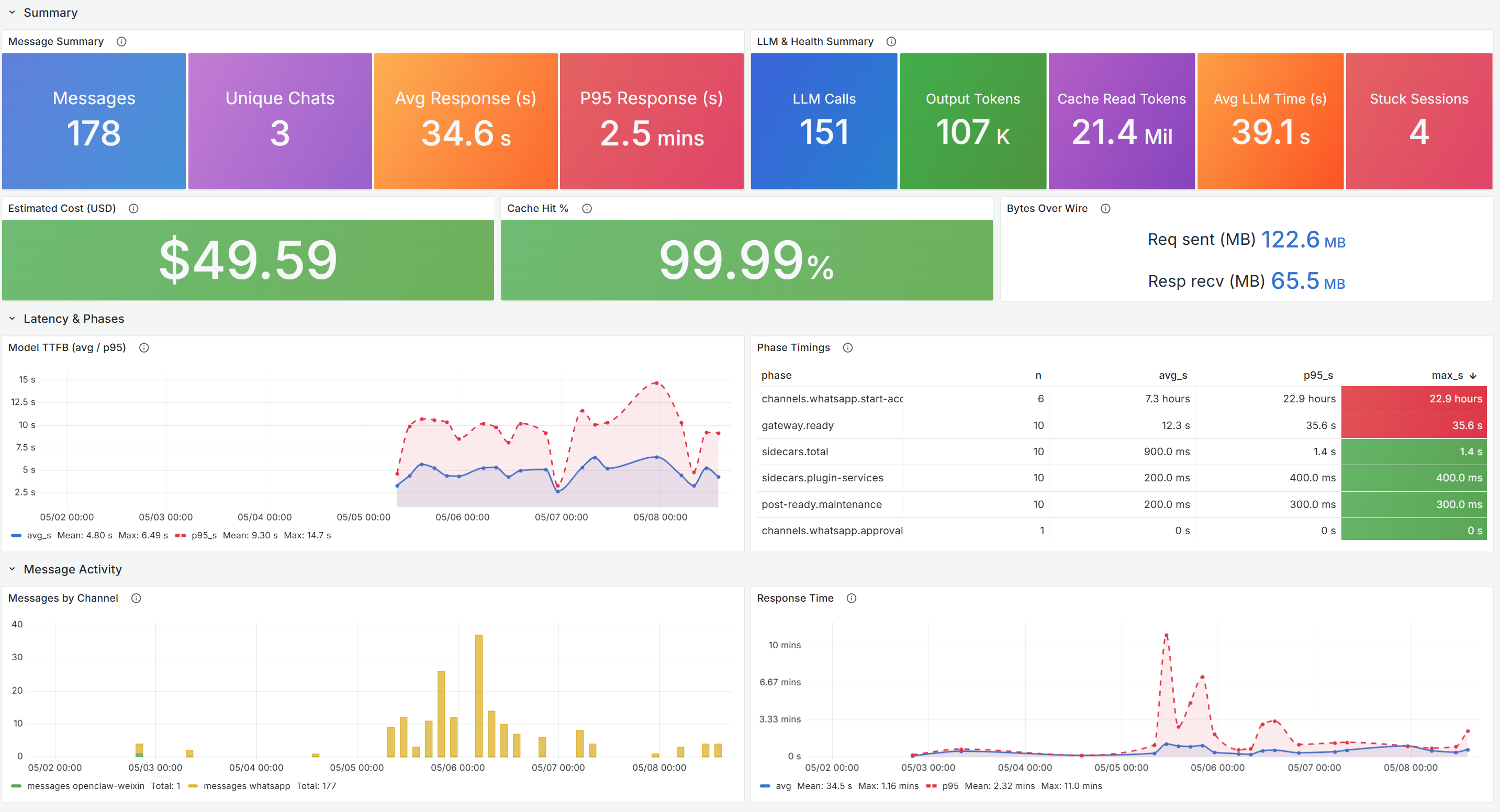This screenshot has width=1500, height=812.
Task: Click the gateway.ready max_s red cell
Action: (x=1414, y=425)
